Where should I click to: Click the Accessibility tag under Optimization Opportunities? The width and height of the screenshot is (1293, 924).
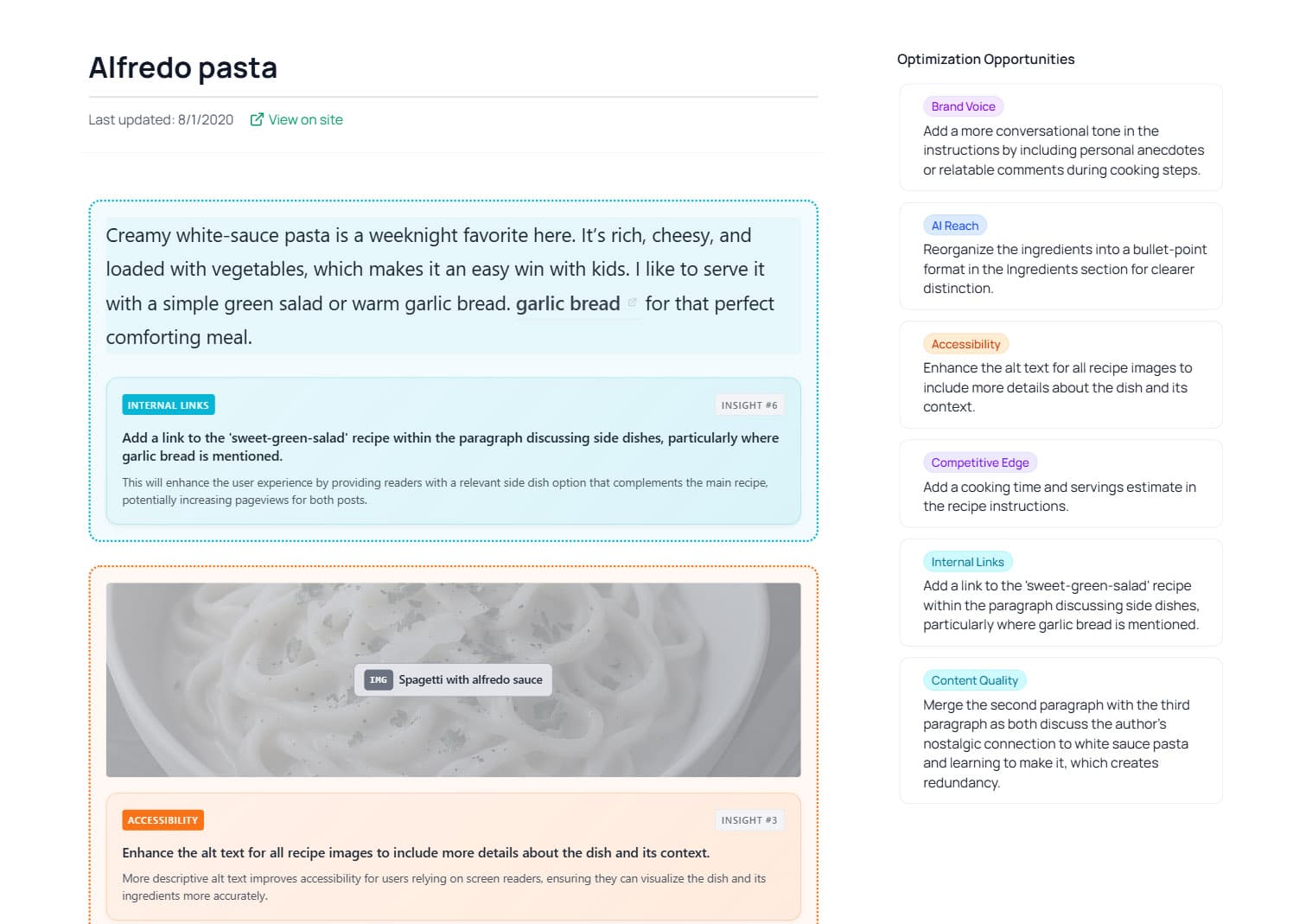965,343
